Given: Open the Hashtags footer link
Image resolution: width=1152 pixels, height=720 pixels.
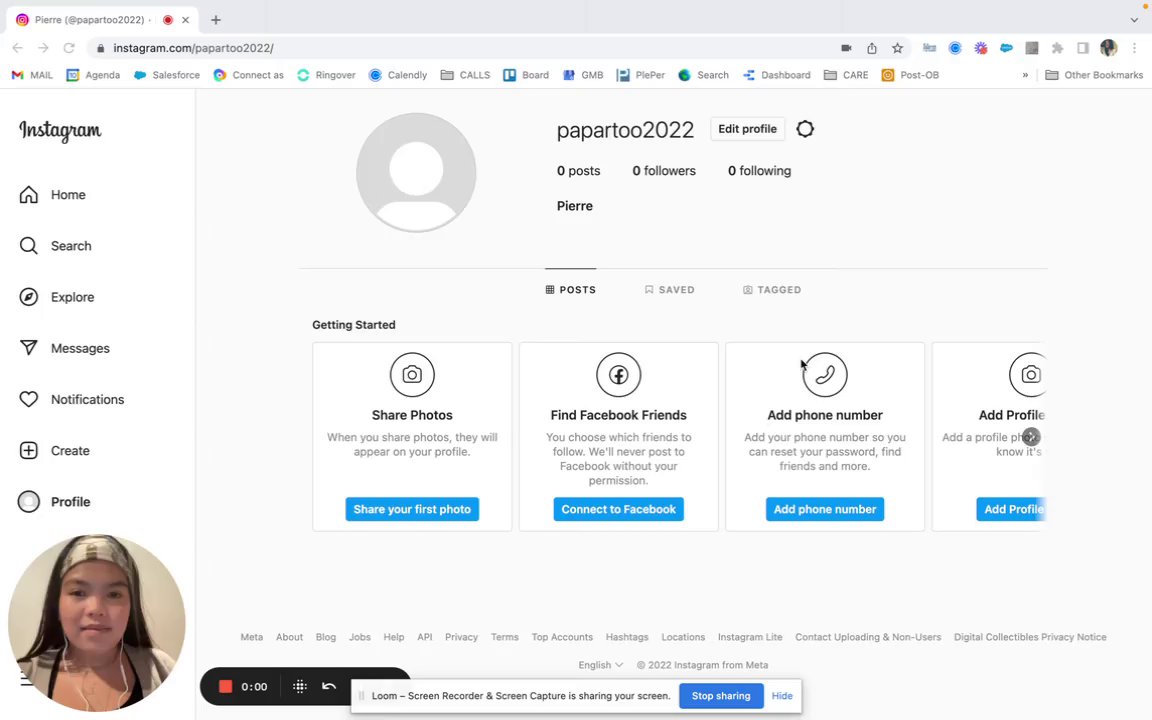Looking at the screenshot, I should tap(627, 637).
